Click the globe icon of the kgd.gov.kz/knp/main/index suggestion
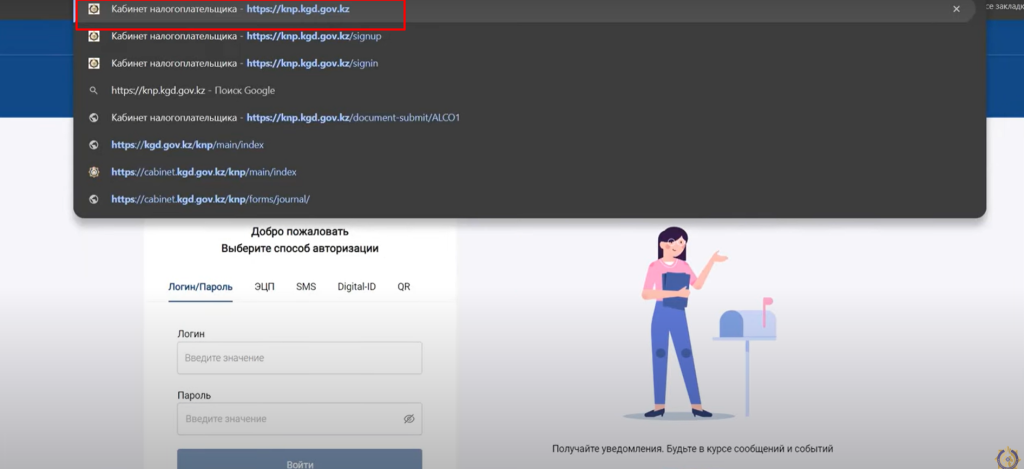Viewport: 1024px width, 469px height. 94,145
